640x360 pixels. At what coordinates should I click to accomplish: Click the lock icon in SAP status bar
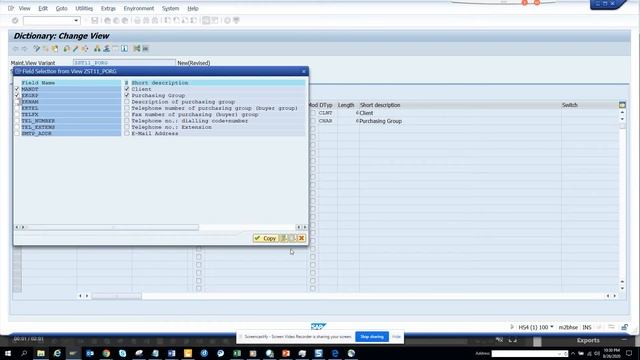coord(624,327)
